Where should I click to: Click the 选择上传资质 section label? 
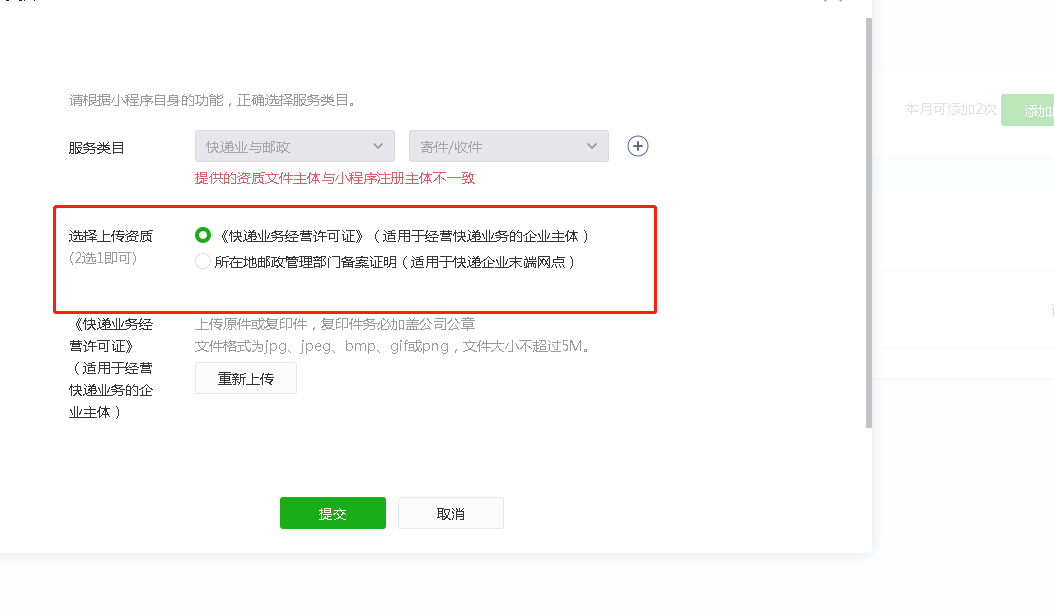(x=110, y=236)
